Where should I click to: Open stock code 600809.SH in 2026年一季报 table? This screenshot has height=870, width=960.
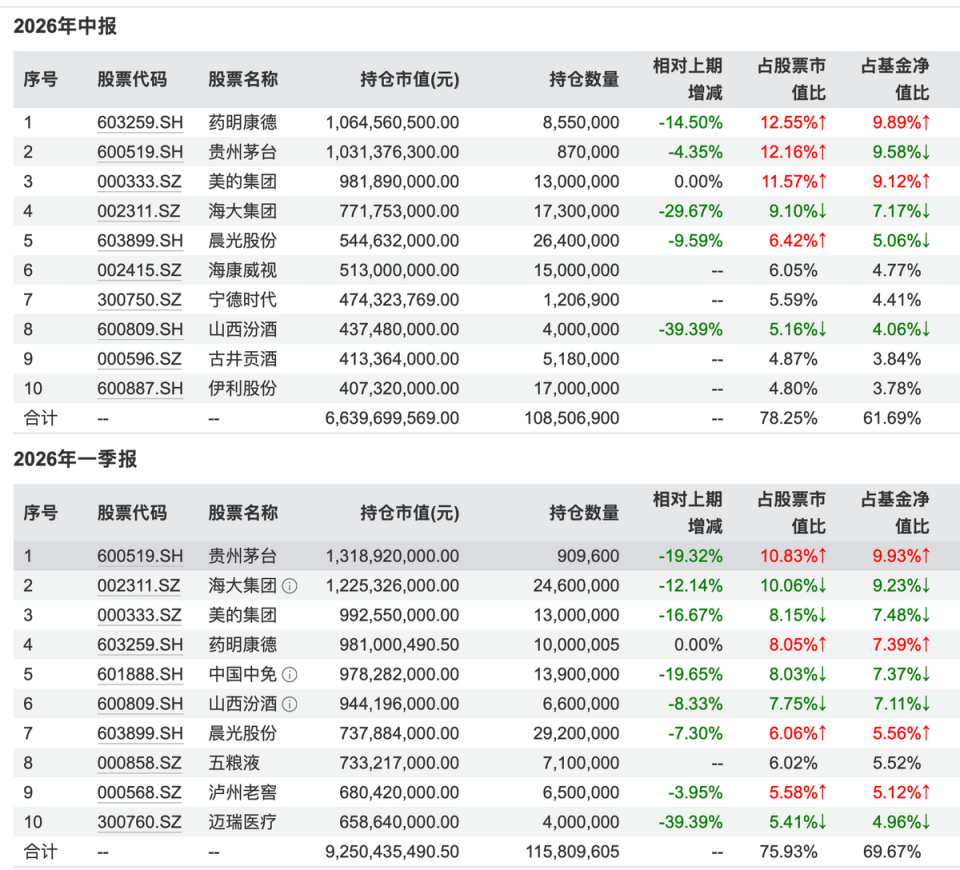[x=140, y=704]
